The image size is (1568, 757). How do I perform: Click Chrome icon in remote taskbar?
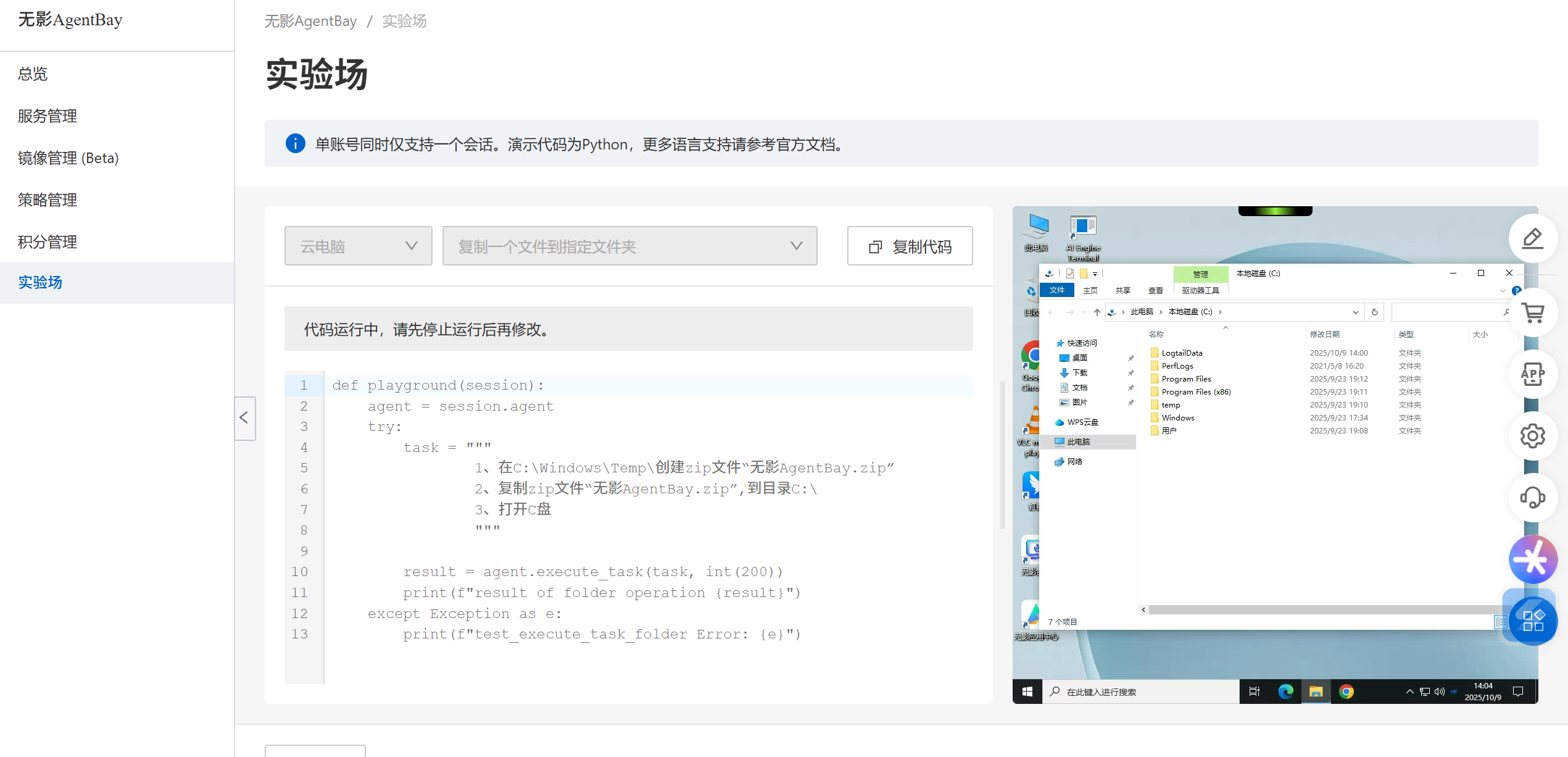point(1346,692)
